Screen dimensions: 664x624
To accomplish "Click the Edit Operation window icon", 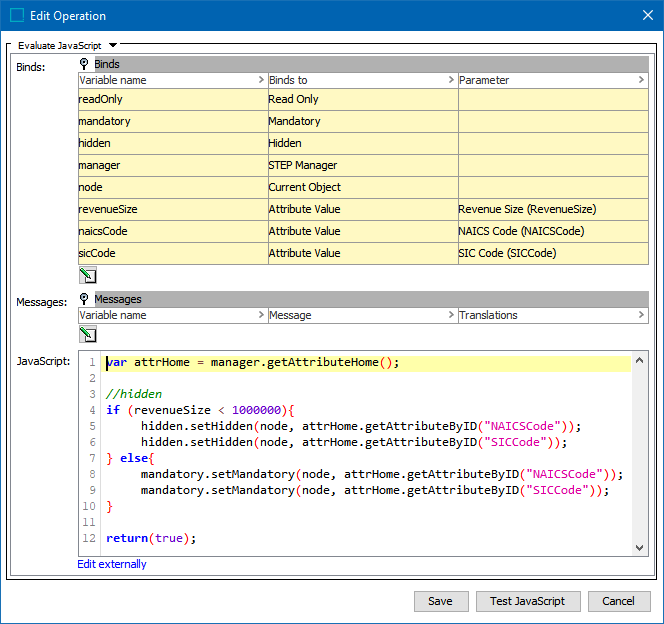I will (x=17, y=15).
